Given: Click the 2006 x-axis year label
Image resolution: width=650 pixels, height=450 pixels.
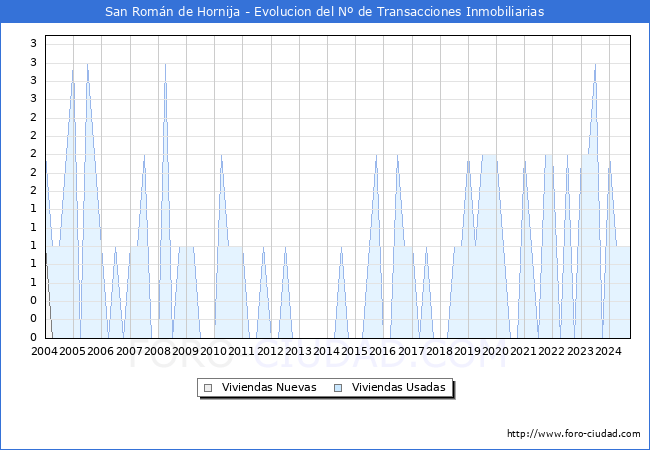Looking at the screenshot, I should click(101, 351).
